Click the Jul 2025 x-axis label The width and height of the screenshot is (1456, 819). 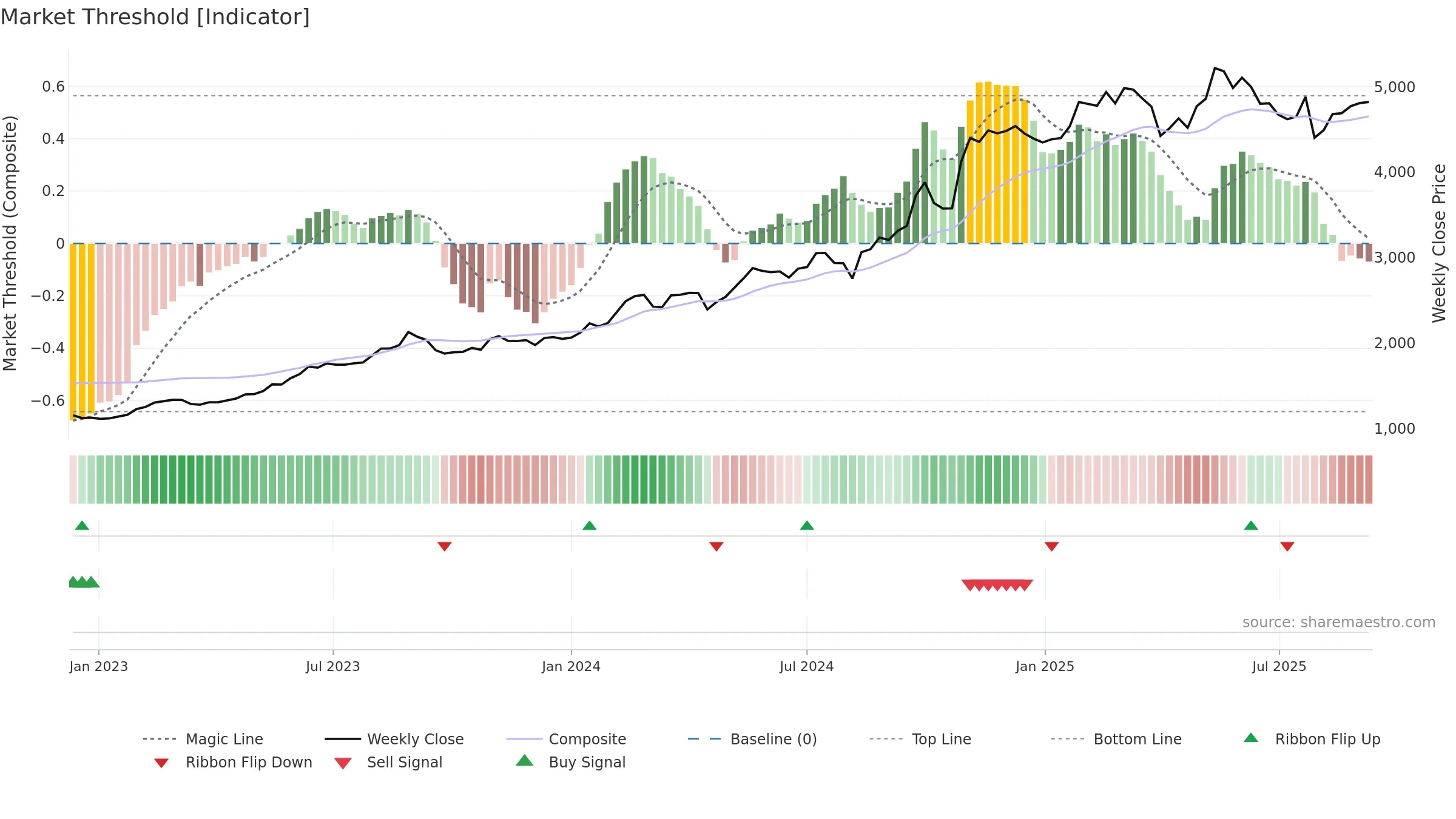[x=1279, y=666]
